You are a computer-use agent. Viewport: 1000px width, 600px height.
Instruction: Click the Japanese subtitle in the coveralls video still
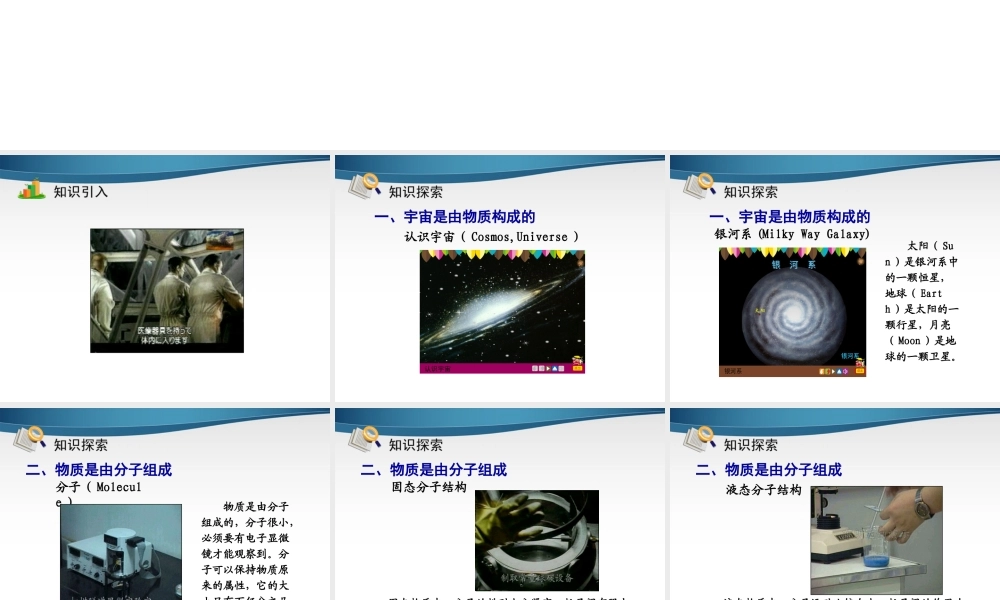point(165,335)
